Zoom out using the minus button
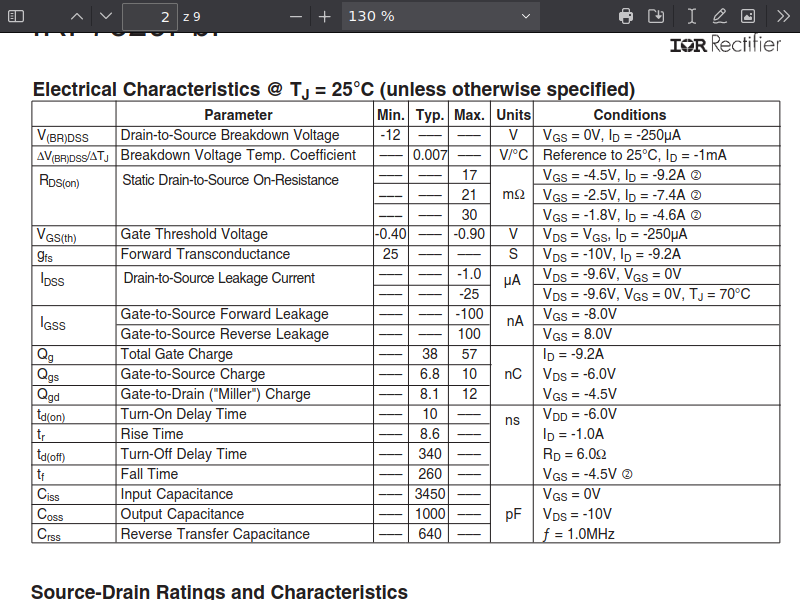Screen dimensions: 800x600 point(295,16)
